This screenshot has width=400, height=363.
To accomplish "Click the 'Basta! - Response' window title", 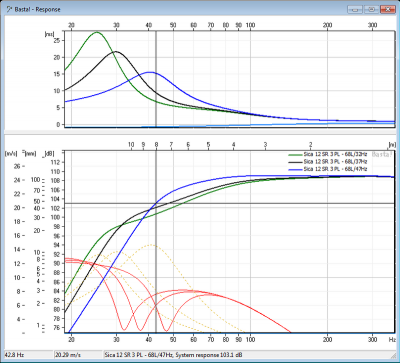I will coord(37,9).
